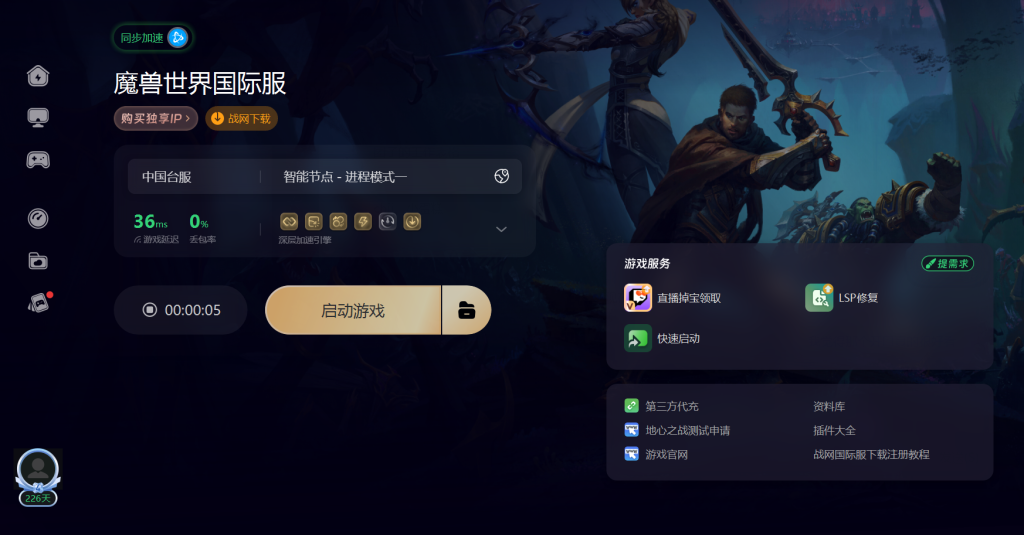
Task: Open game folder icon beside 启动游戏
Action: click(466, 310)
